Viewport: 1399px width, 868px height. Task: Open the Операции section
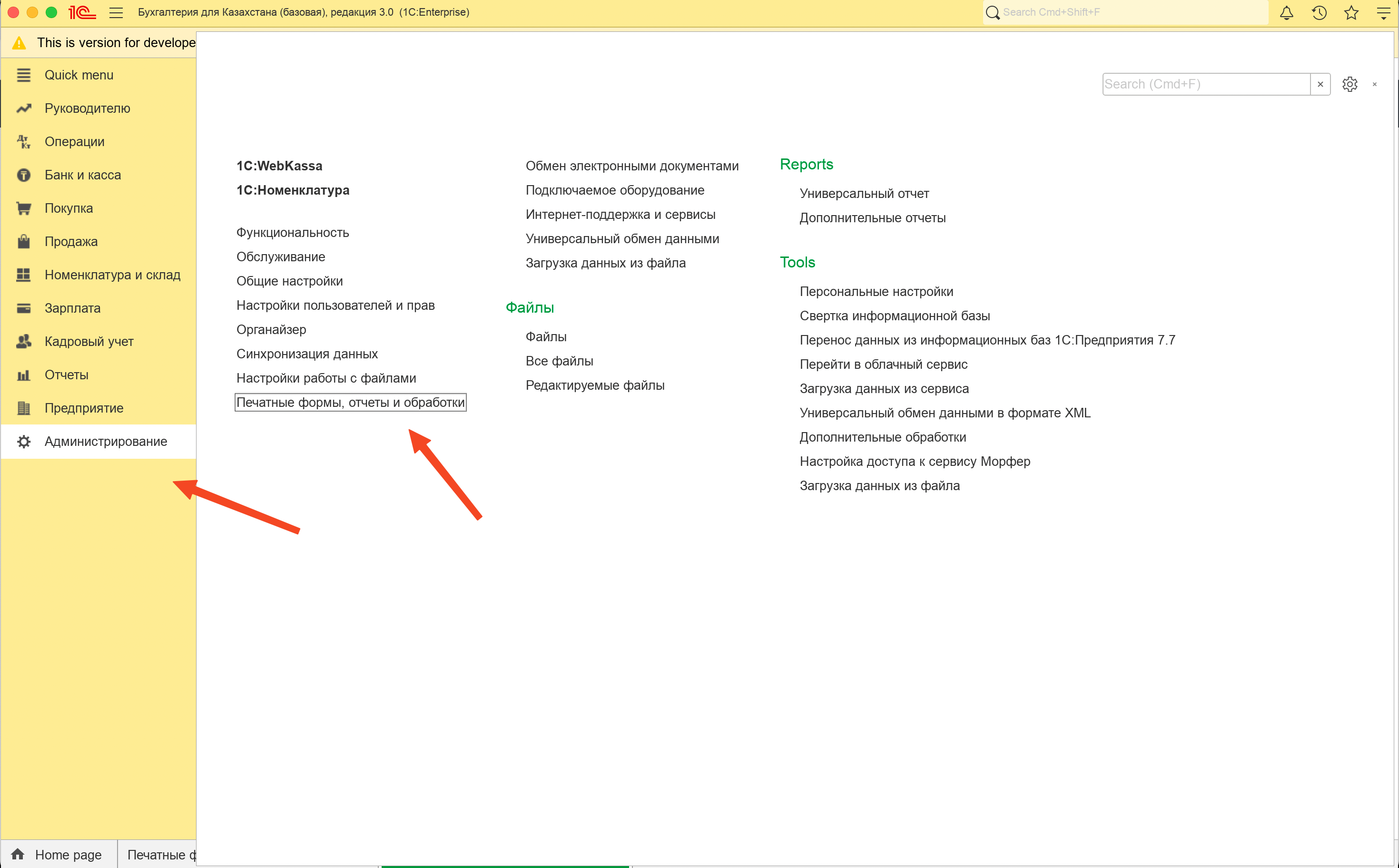point(75,142)
